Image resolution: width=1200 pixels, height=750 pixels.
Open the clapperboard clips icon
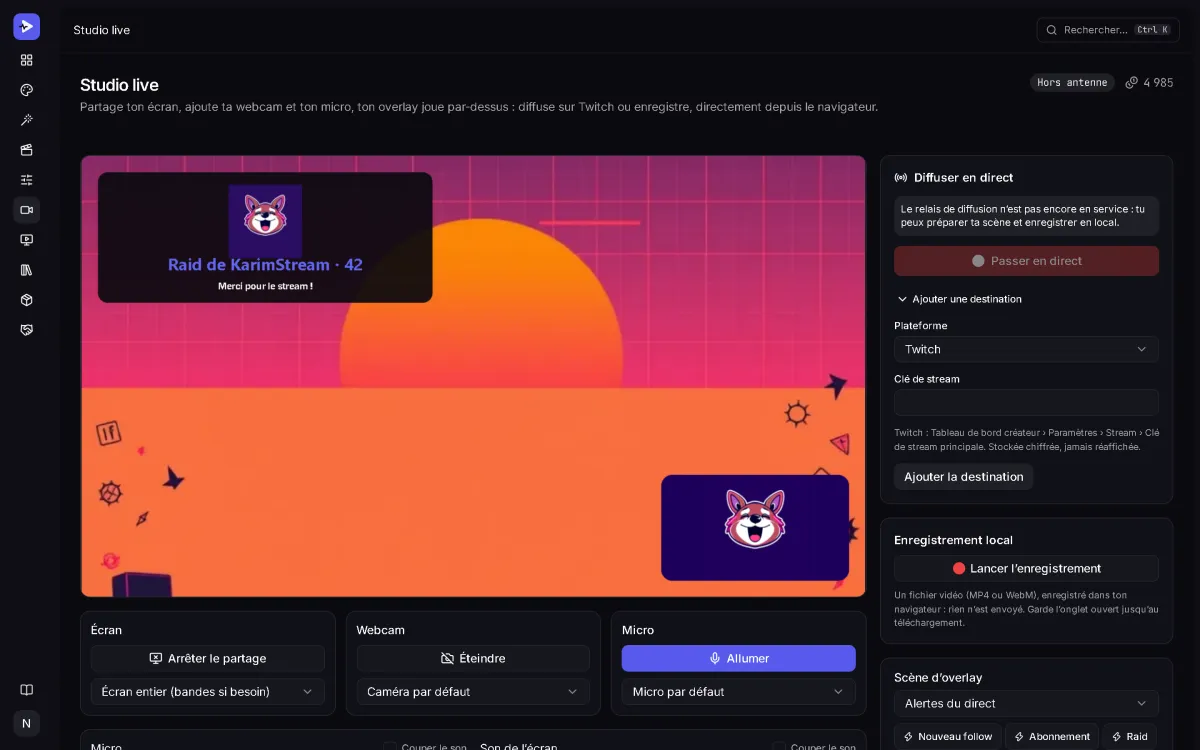[27, 150]
